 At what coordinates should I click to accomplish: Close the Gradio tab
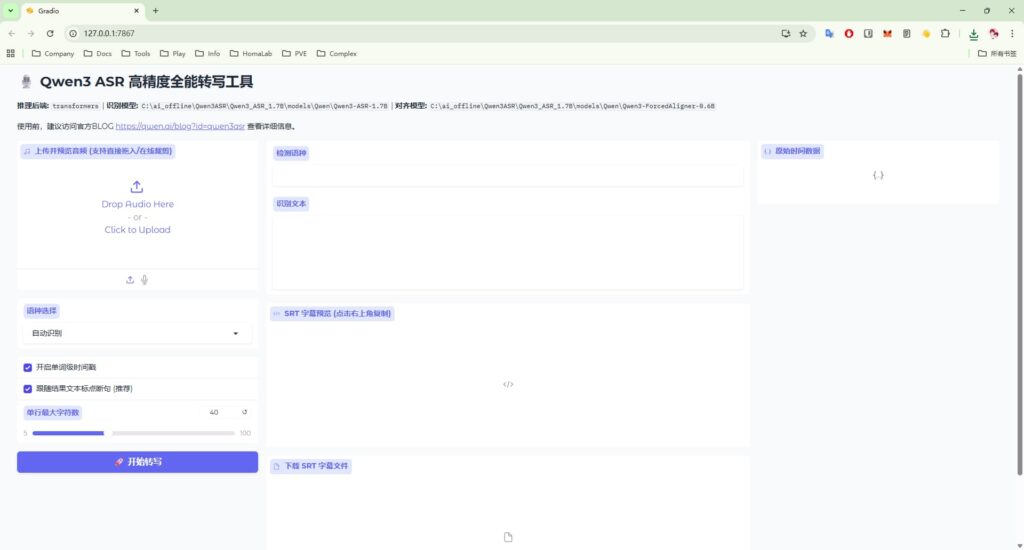pos(136,10)
